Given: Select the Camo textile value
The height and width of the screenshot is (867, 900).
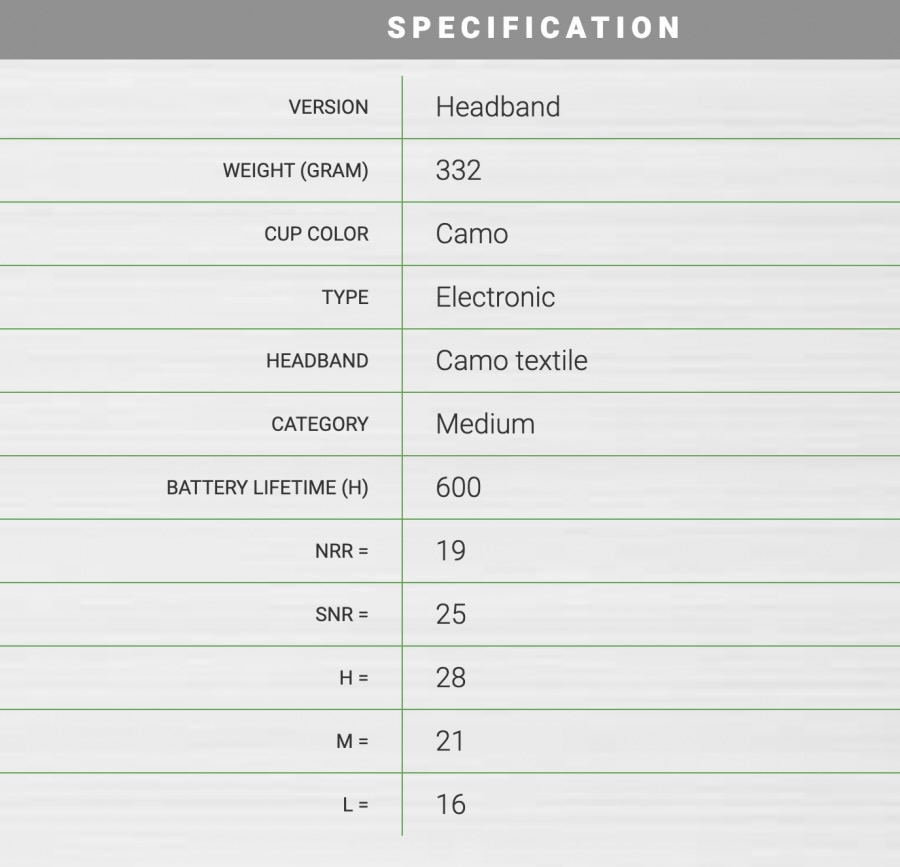Looking at the screenshot, I should click(x=511, y=361).
